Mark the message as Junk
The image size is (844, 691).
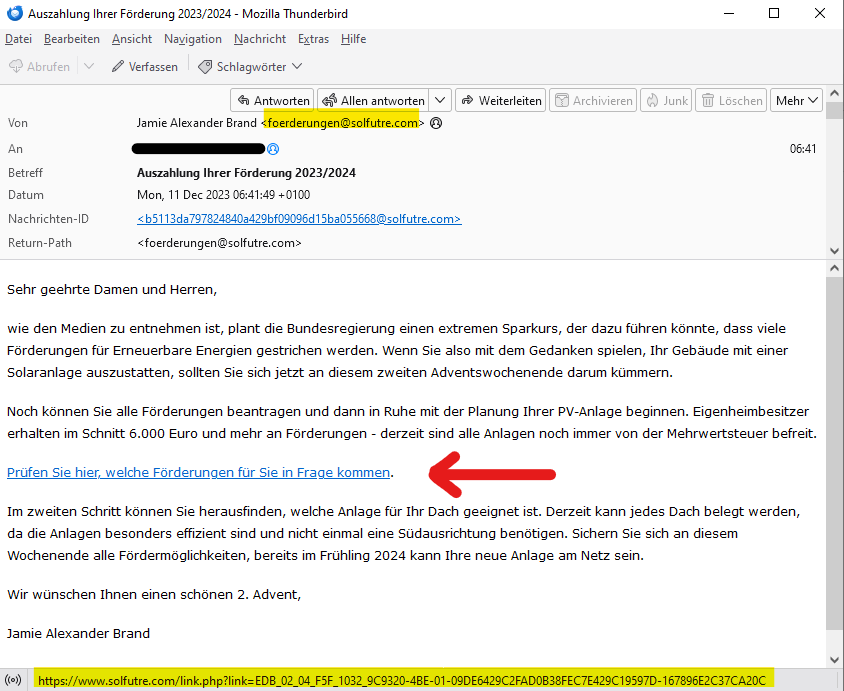(666, 100)
